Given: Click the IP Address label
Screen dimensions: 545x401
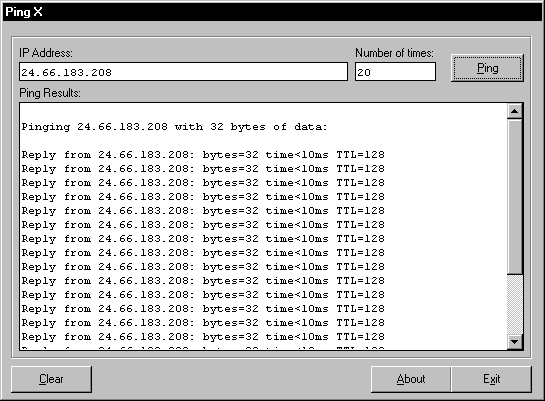Looking at the screenshot, I should tap(46, 53).
